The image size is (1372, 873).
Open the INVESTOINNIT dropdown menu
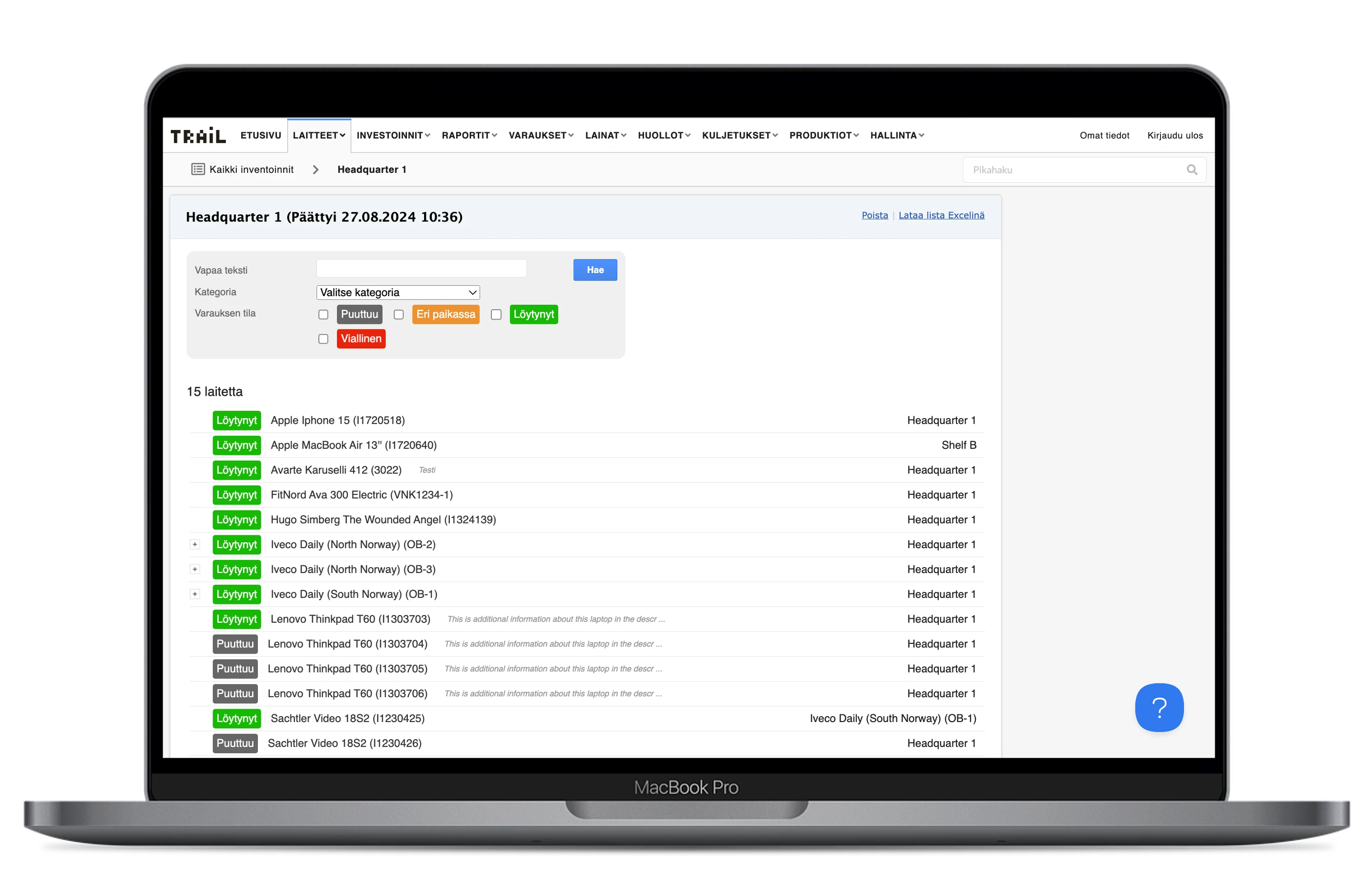click(393, 136)
